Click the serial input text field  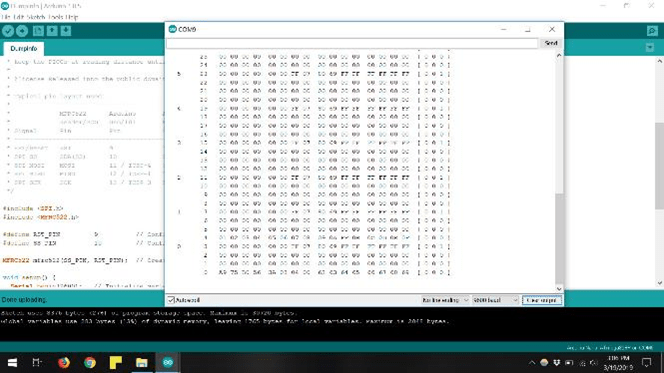352,43
